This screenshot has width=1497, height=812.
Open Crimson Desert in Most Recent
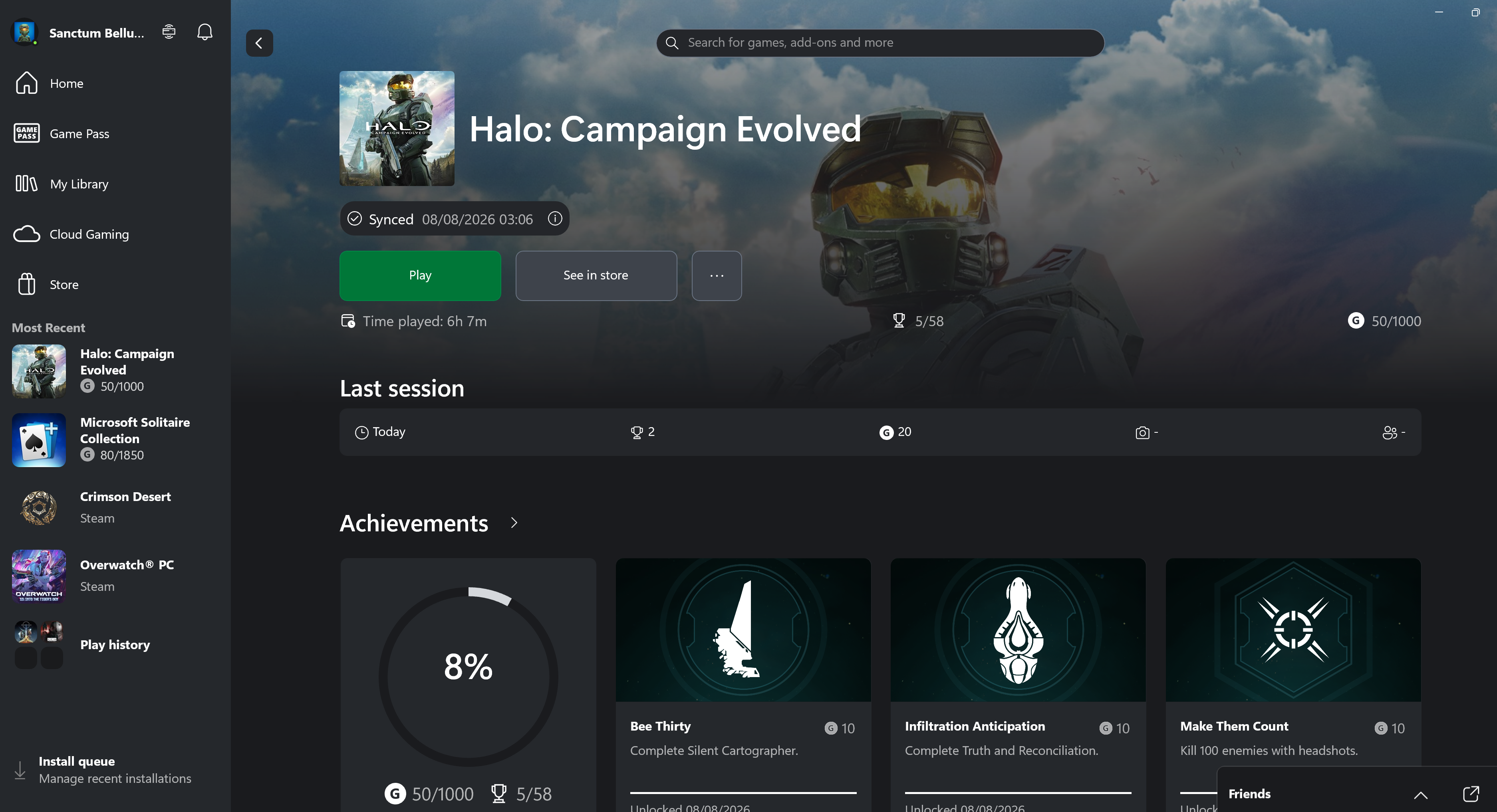click(115, 508)
